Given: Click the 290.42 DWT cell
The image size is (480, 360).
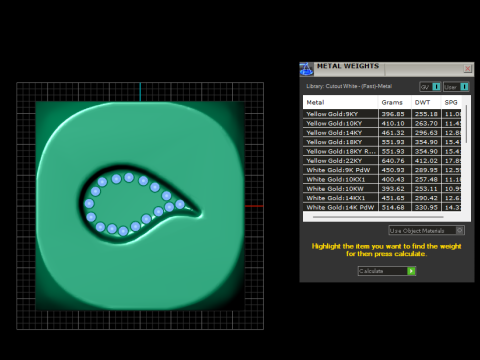Looking at the screenshot, I should (x=426, y=198).
